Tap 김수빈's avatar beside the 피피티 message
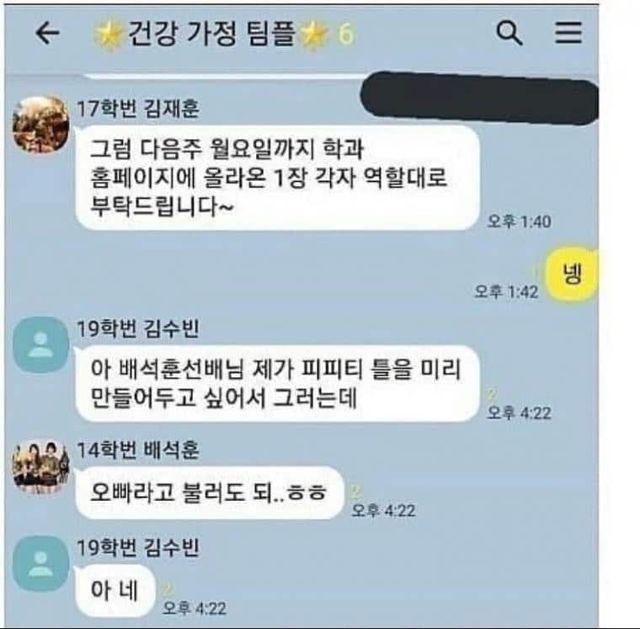This screenshot has height=629, width=640. (x=40, y=345)
